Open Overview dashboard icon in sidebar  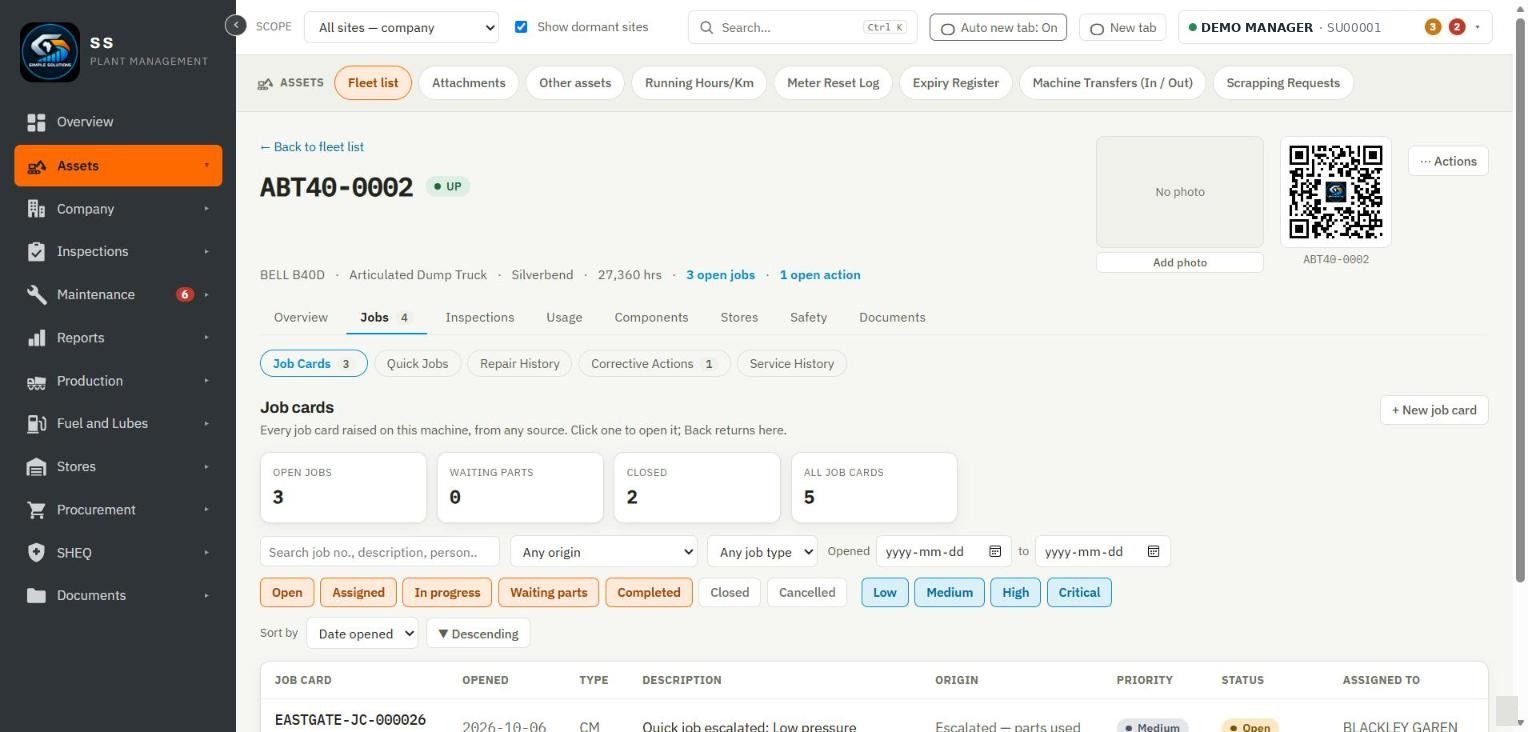coord(37,122)
